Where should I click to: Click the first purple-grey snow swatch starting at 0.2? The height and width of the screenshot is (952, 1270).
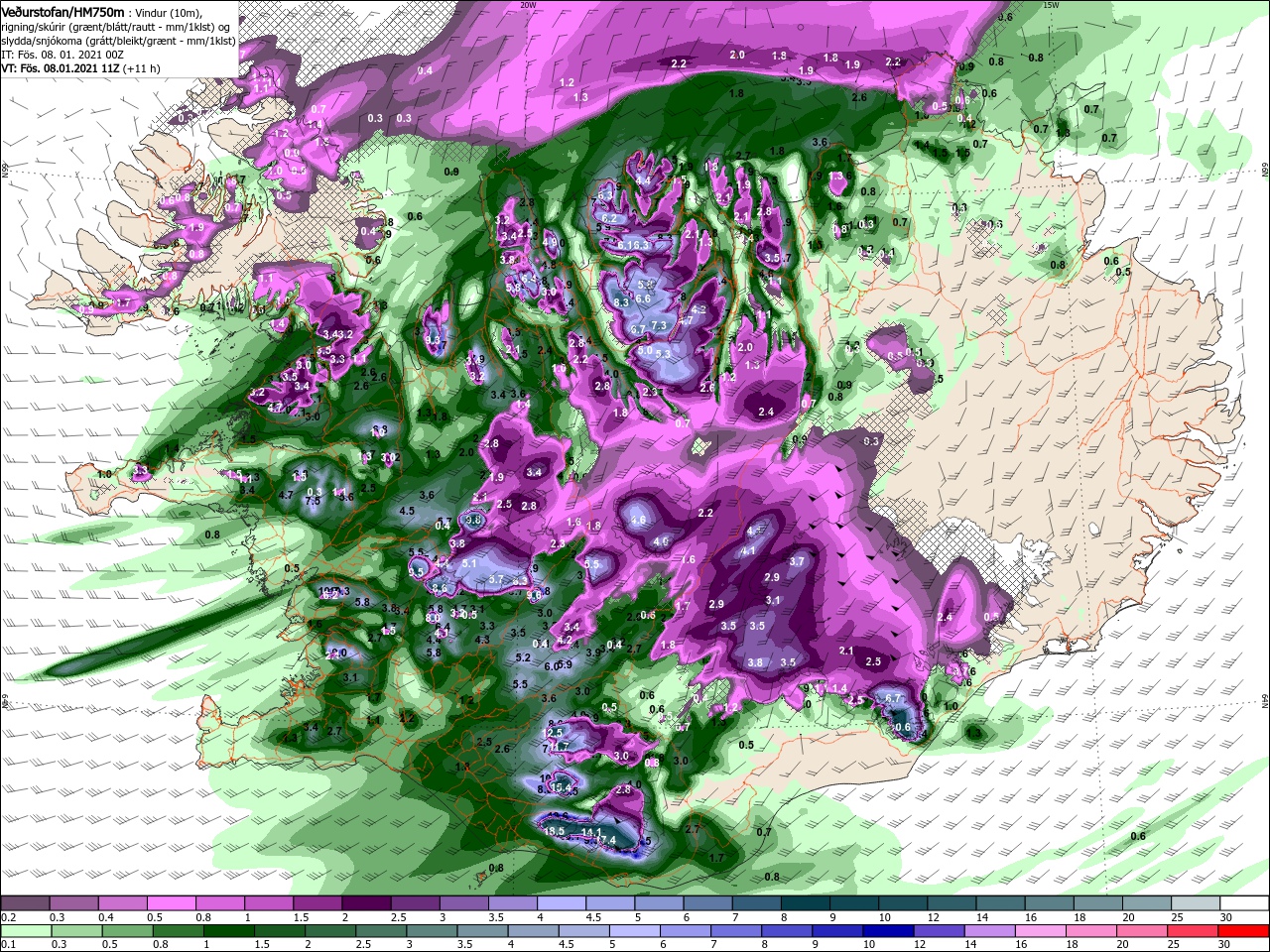(x=25, y=903)
